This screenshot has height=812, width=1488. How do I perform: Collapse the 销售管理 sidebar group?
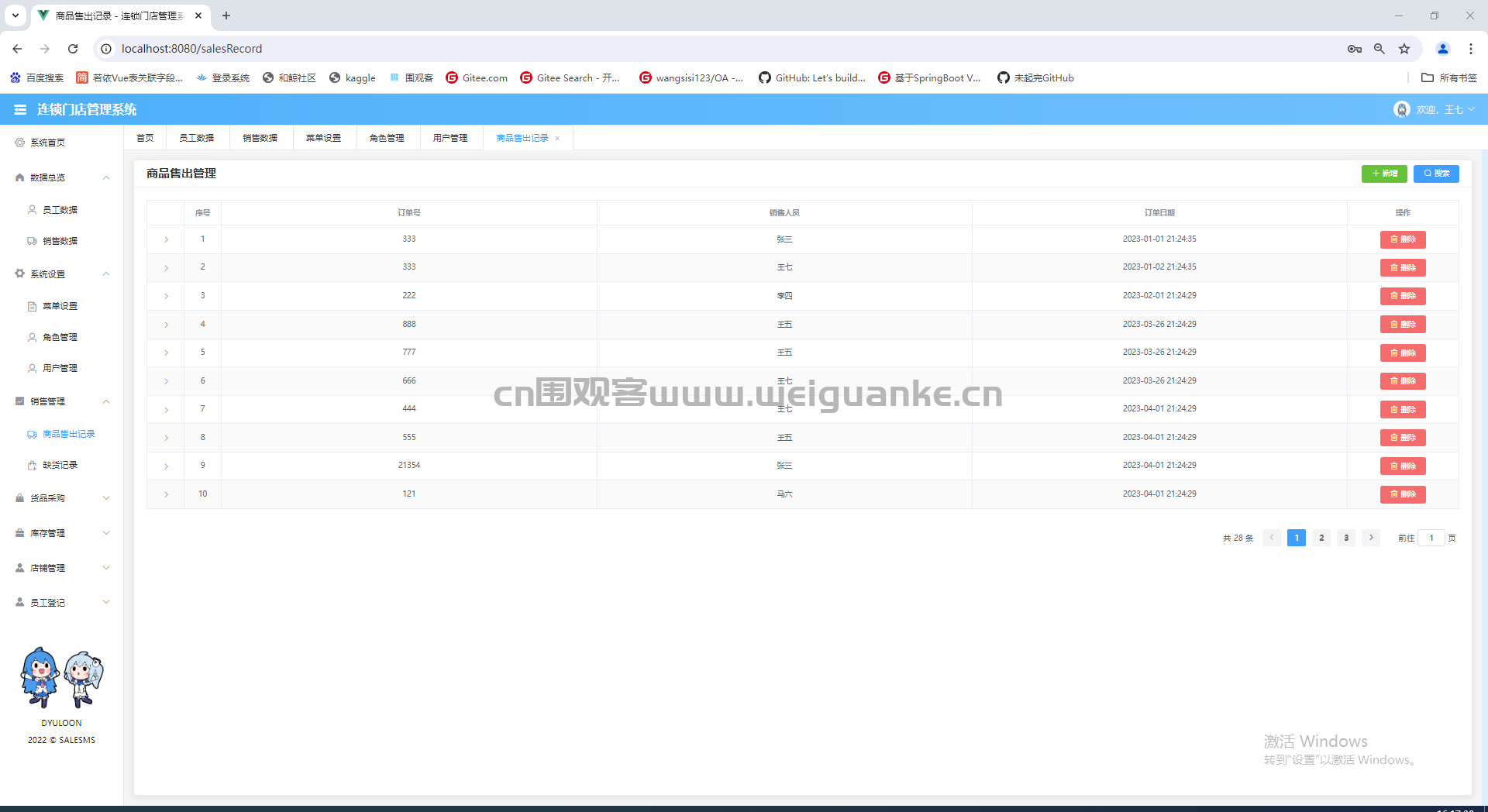pyautogui.click(x=62, y=401)
